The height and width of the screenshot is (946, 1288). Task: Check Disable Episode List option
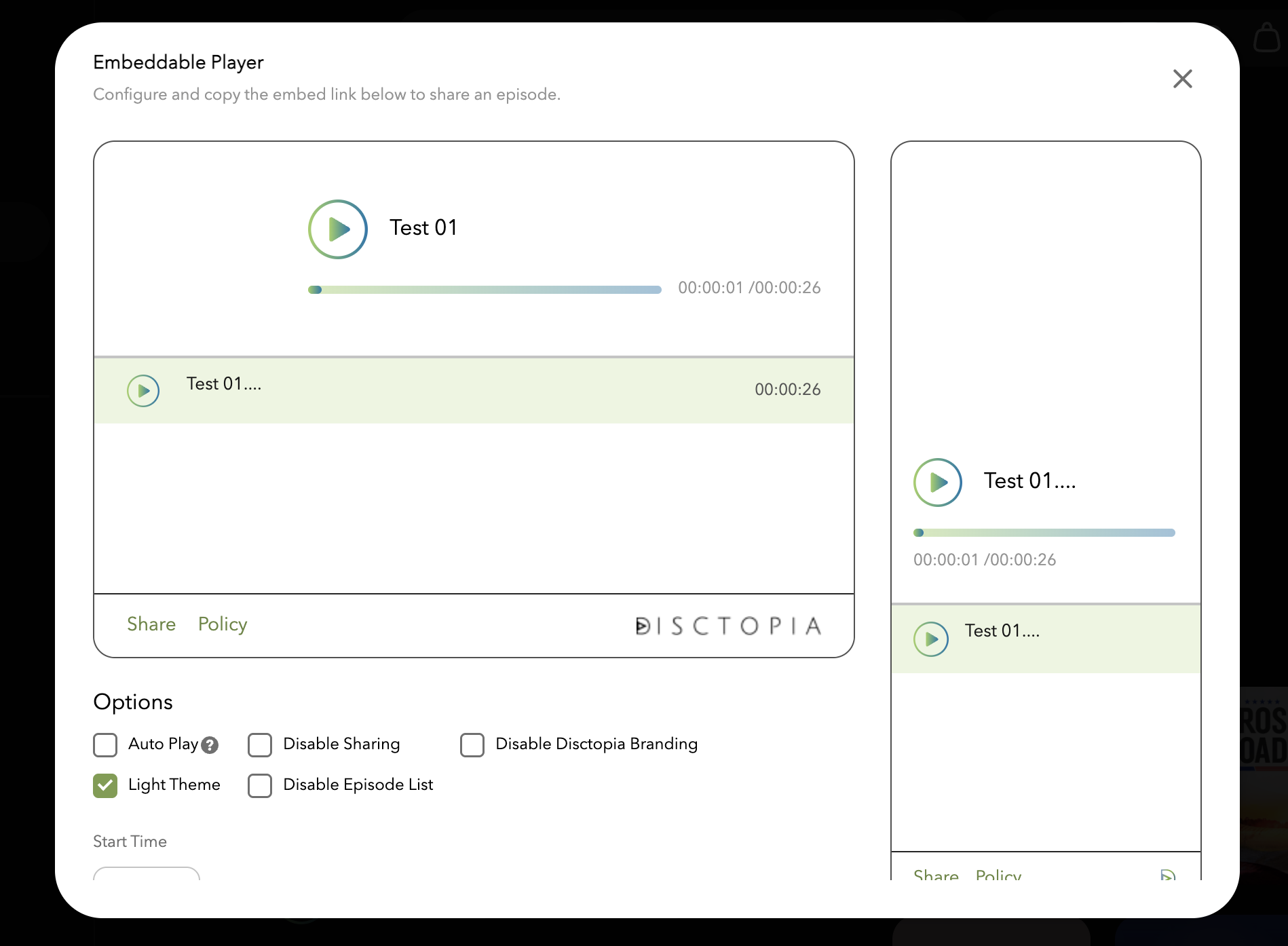(x=260, y=785)
